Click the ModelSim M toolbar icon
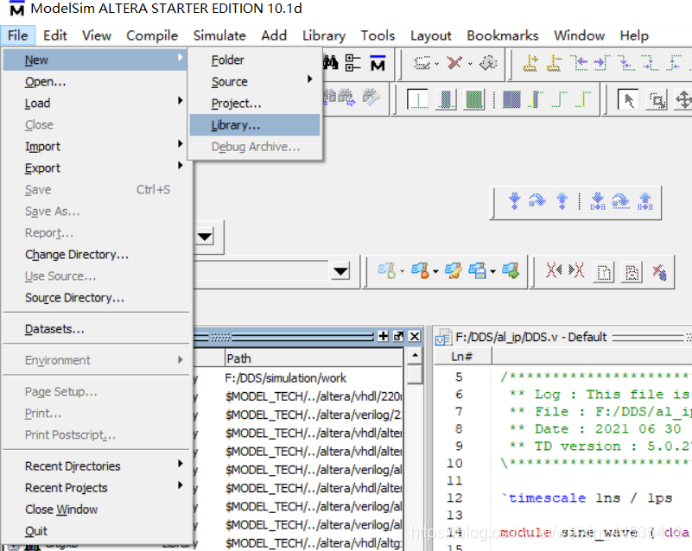This screenshot has width=692, height=551. [x=377, y=63]
